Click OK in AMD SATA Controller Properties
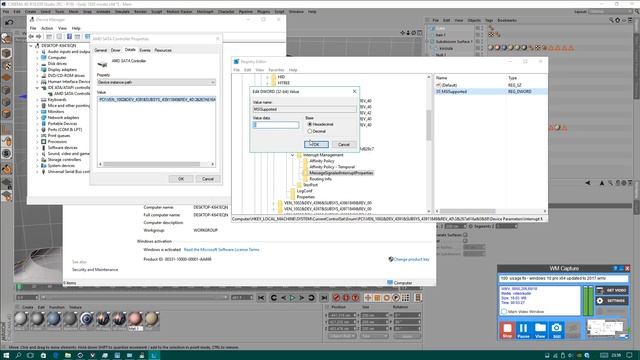640x360 pixels. (181, 179)
